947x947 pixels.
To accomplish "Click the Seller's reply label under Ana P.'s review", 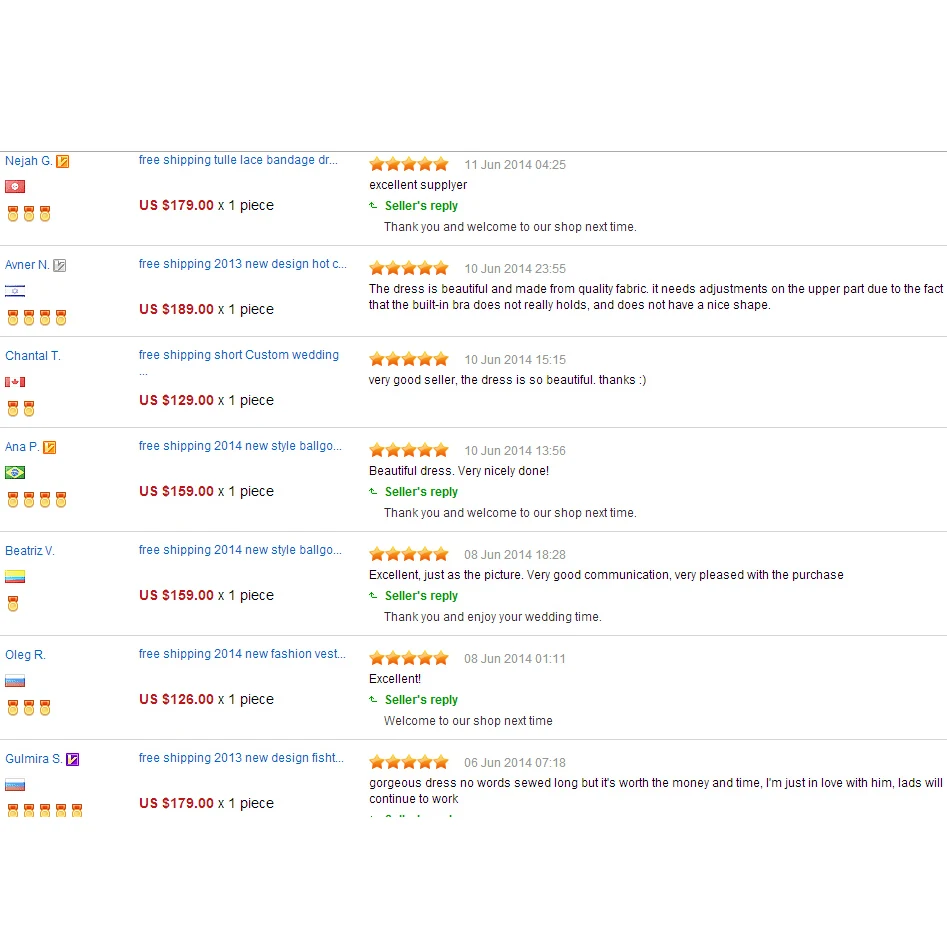I will [421, 492].
